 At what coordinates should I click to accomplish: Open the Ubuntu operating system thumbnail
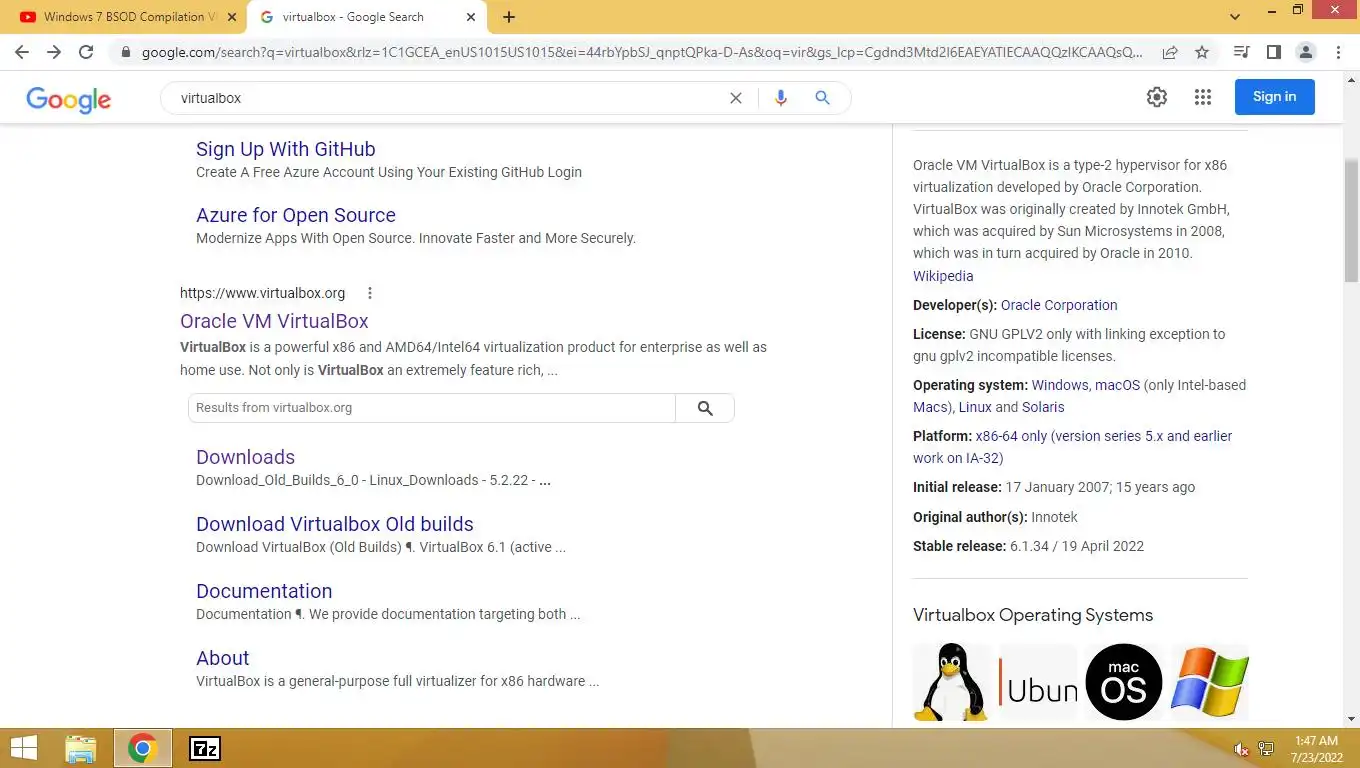(x=1038, y=682)
